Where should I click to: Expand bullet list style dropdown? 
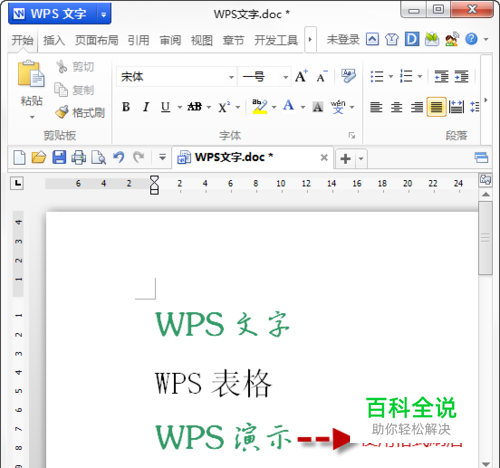tap(391, 77)
